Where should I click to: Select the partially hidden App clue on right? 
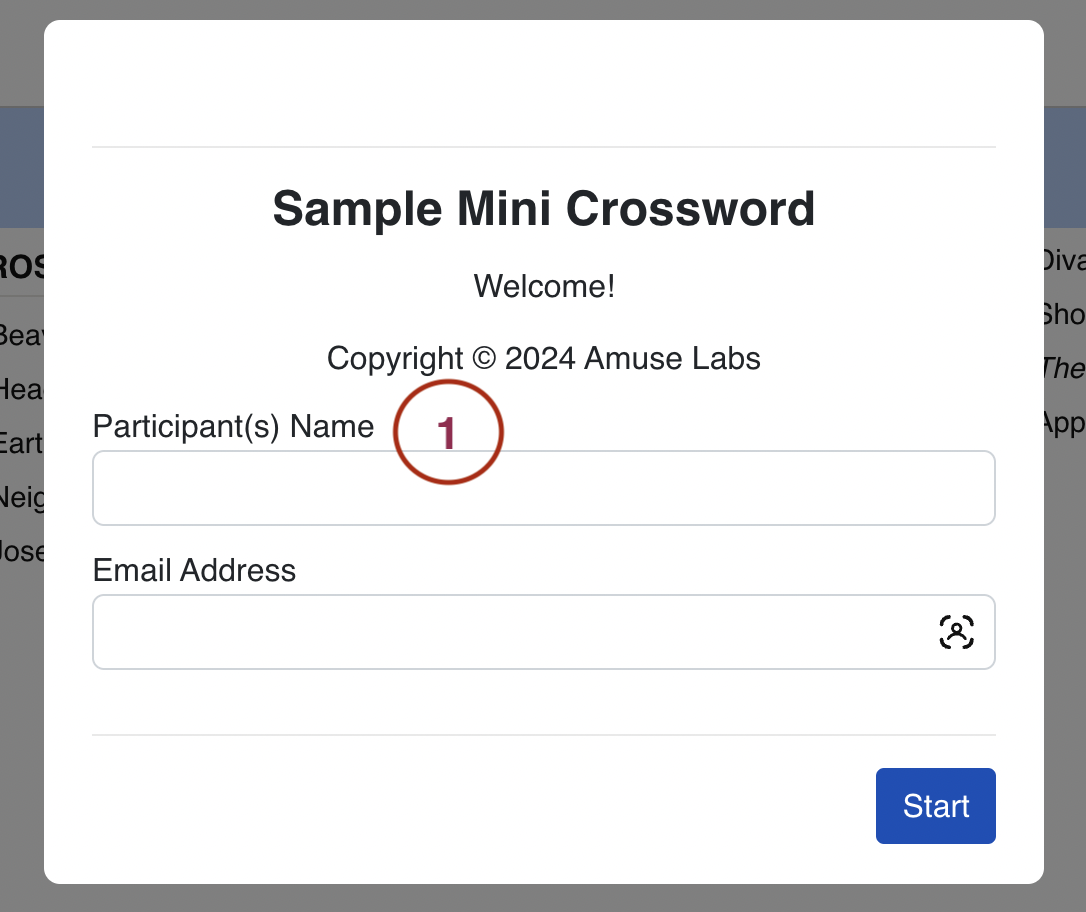[1065, 423]
